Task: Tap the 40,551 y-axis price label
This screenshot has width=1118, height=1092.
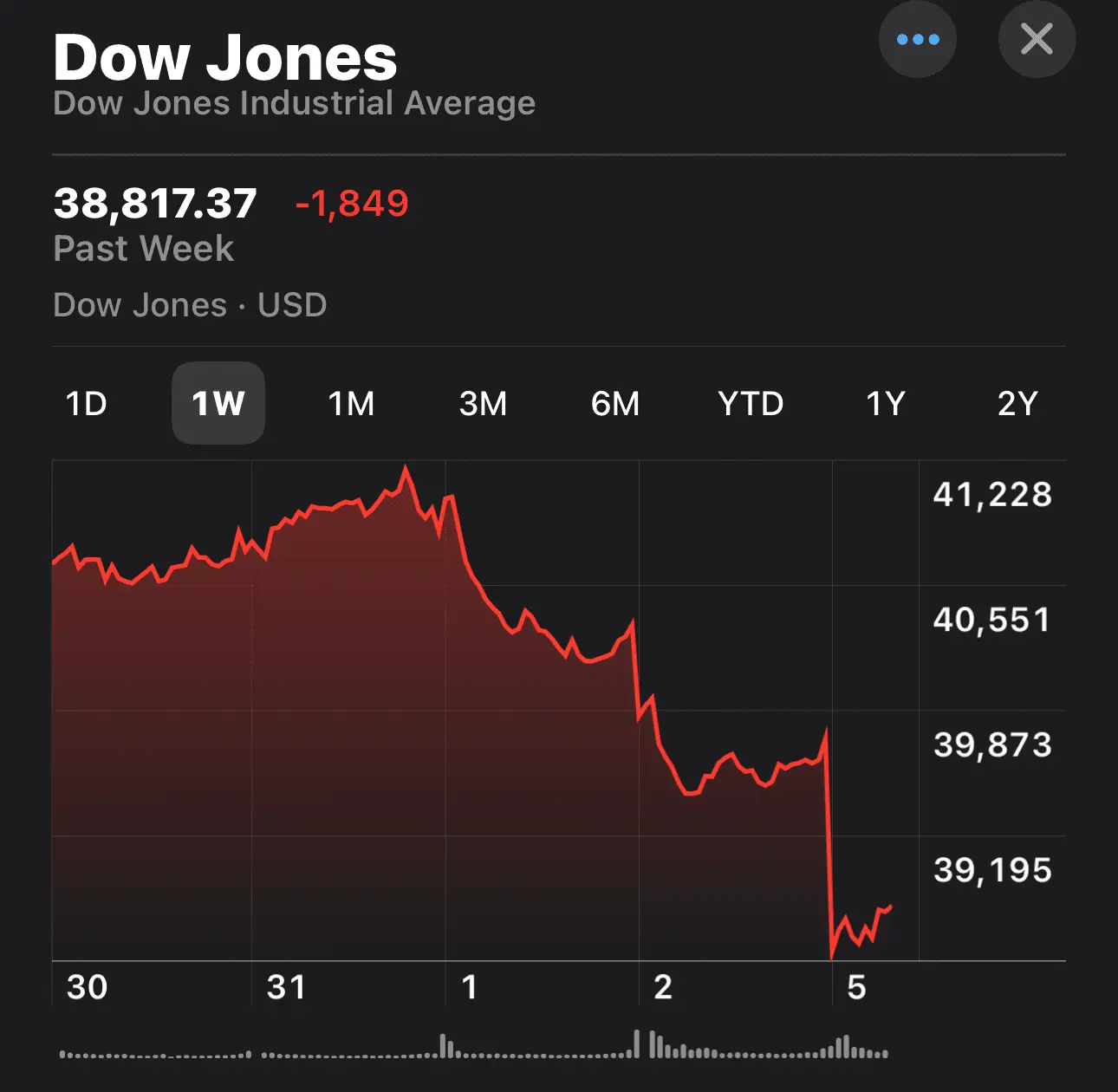Action: [x=992, y=620]
